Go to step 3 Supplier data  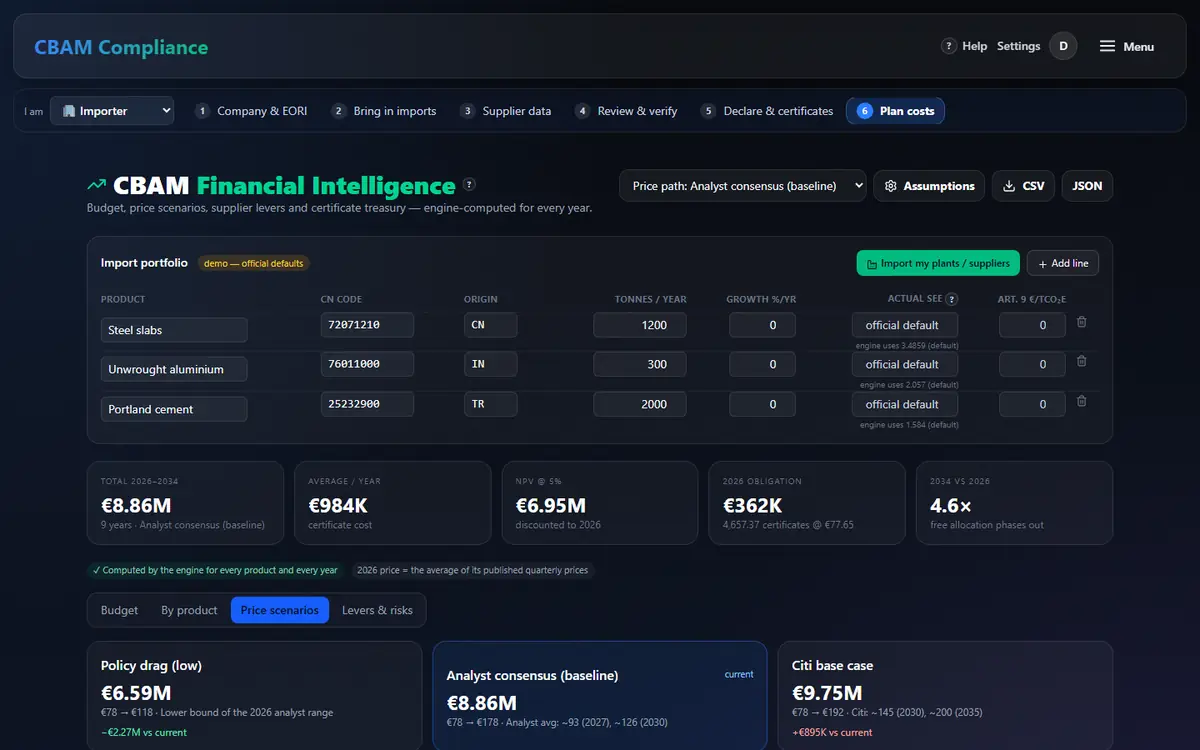(x=506, y=111)
